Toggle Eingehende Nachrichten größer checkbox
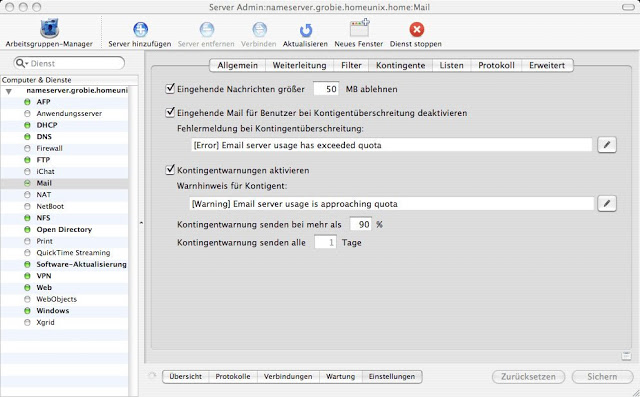Image resolution: width=640 pixels, height=397 pixels. point(170,88)
